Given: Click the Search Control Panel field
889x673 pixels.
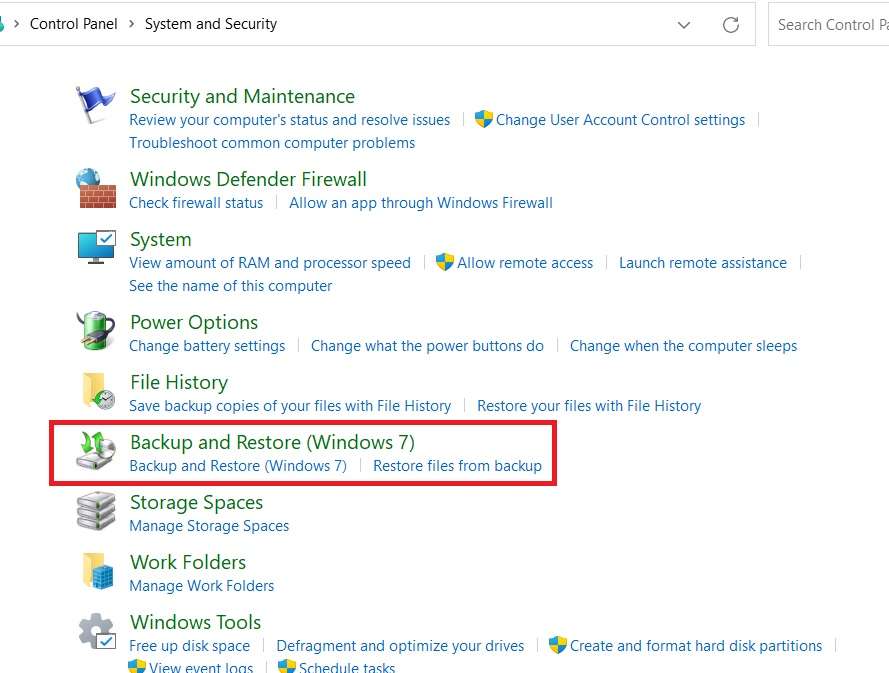Looking at the screenshot, I should [829, 25].
